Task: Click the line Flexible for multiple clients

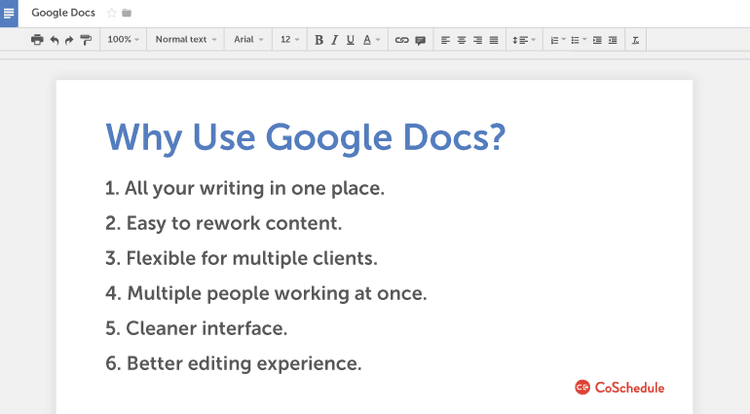Action: pyautogui.click(x=242, y=258)
